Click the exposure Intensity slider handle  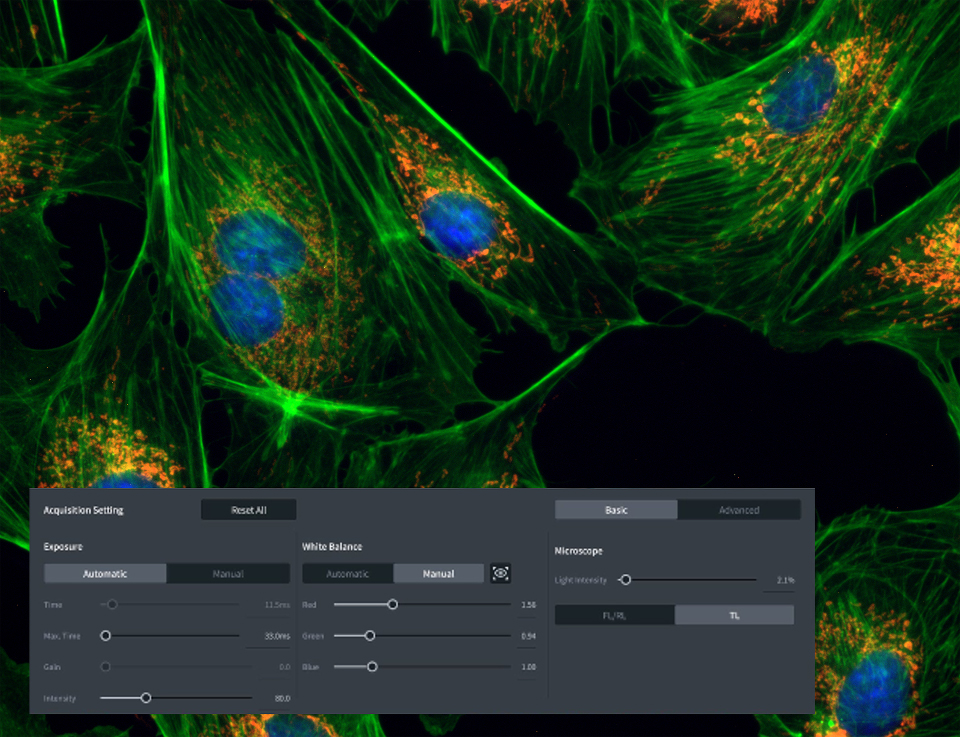[146, 698]
